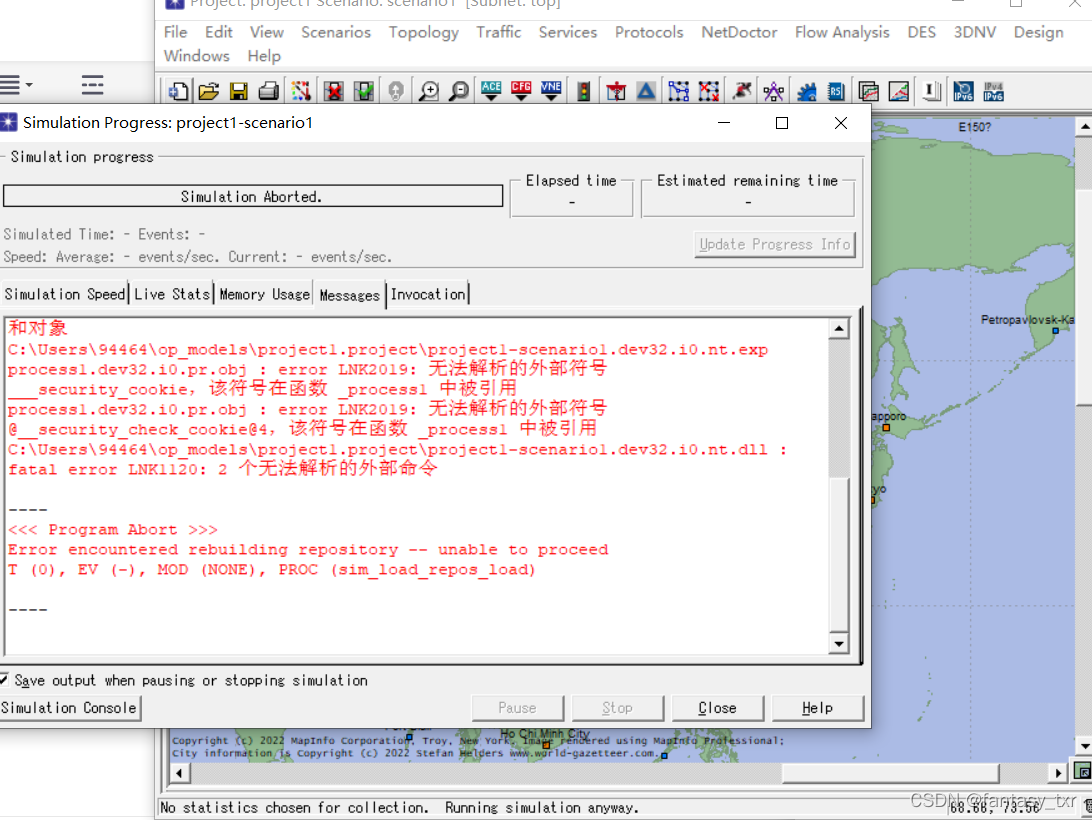Click the New Project toolbar icon
Screen dimensions: 1092x820
[178, 91]
